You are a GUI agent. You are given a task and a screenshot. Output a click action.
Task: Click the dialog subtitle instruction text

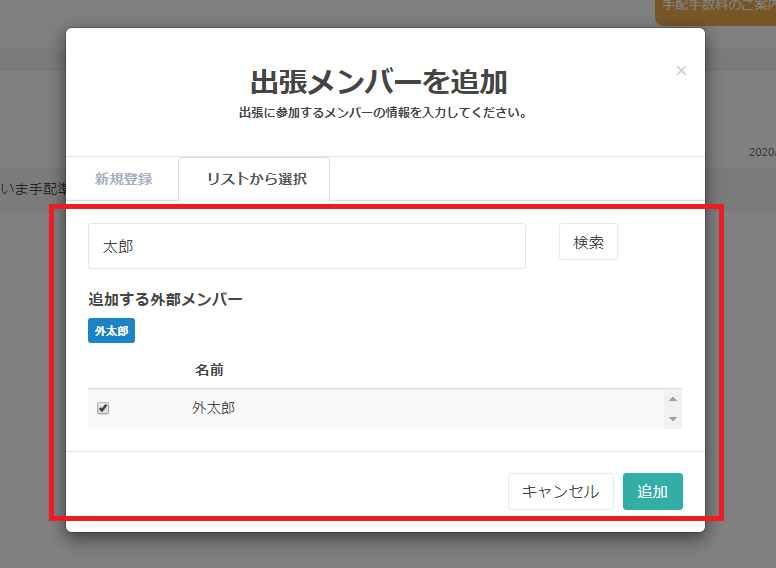[382, 113]
